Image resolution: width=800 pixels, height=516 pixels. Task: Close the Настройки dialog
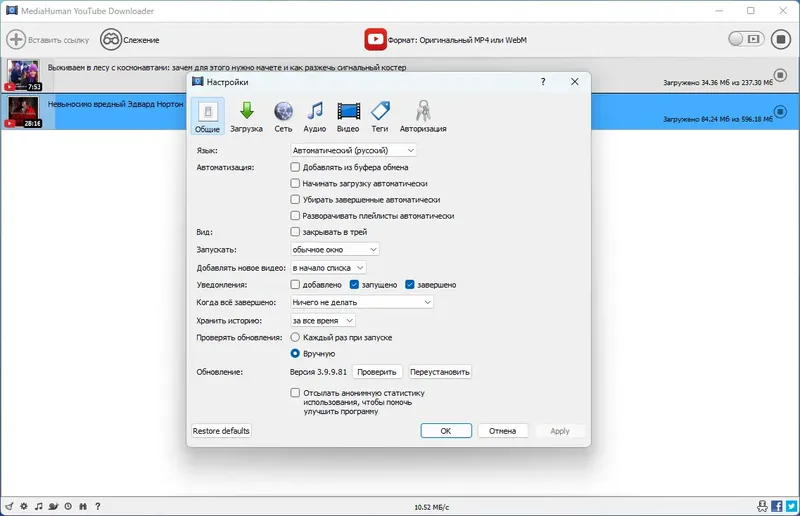point(574,82)
